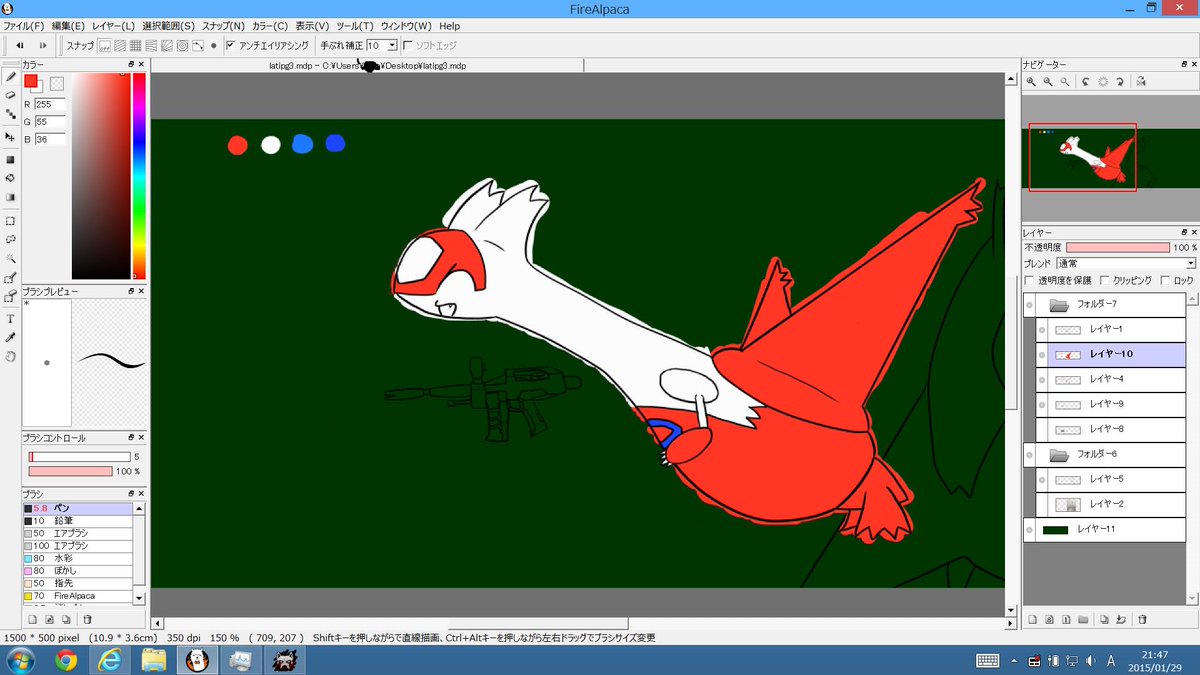Select the Magic Wand tool
The image size is (1200, 675).
point(10,259)
